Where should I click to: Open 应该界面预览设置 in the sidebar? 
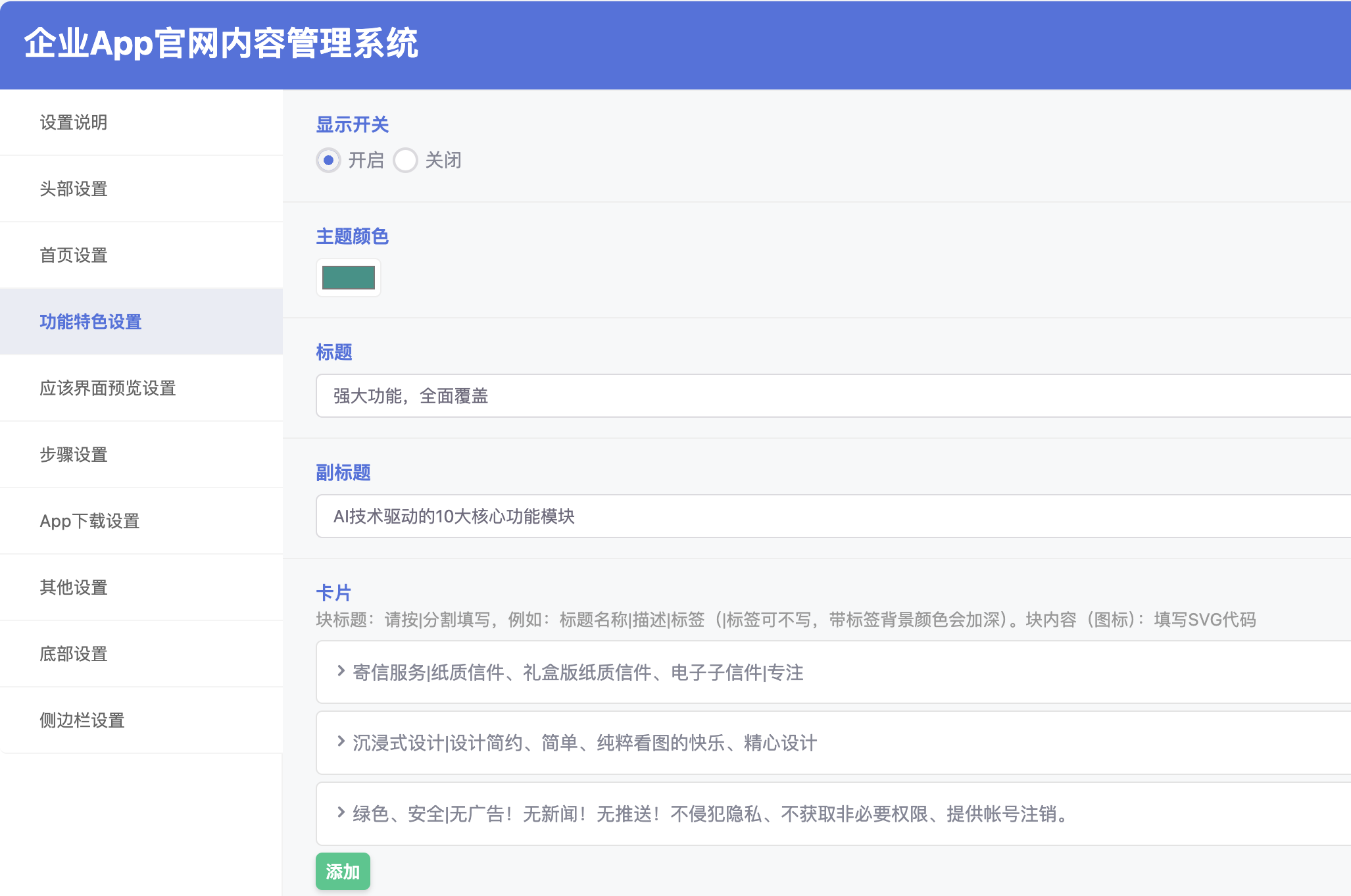click(x=141, y=388)
